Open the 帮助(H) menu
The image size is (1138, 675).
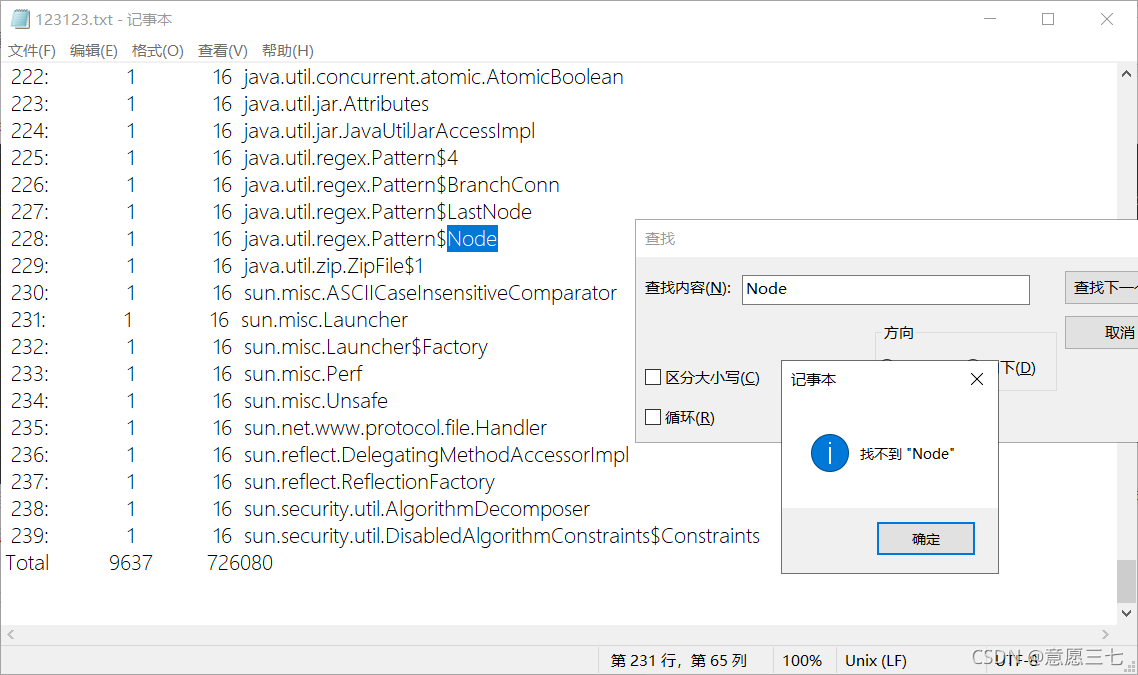287,51
